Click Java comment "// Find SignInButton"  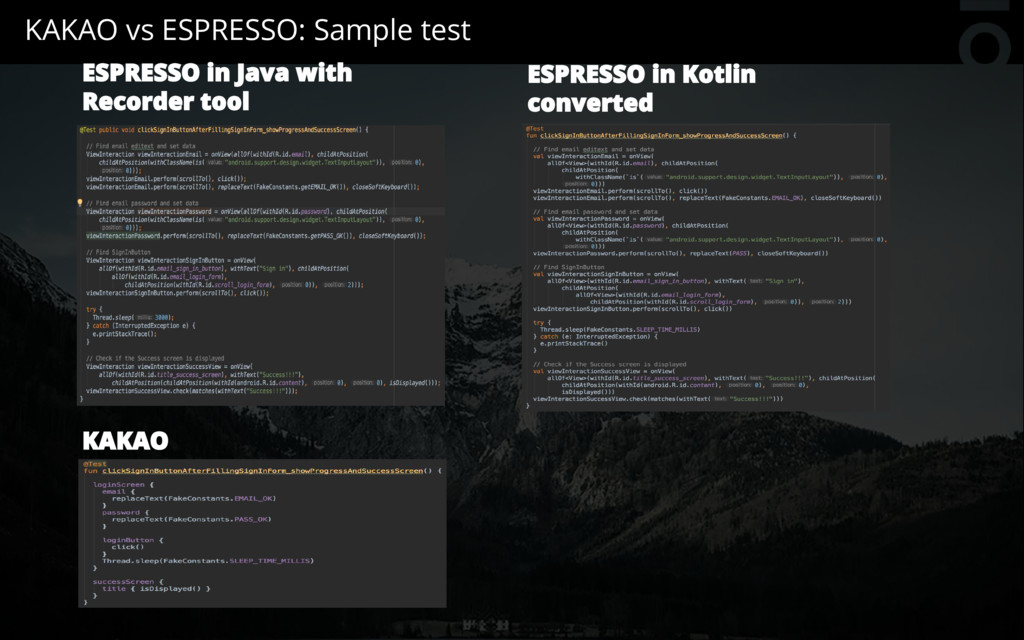(x=118, y=252)
